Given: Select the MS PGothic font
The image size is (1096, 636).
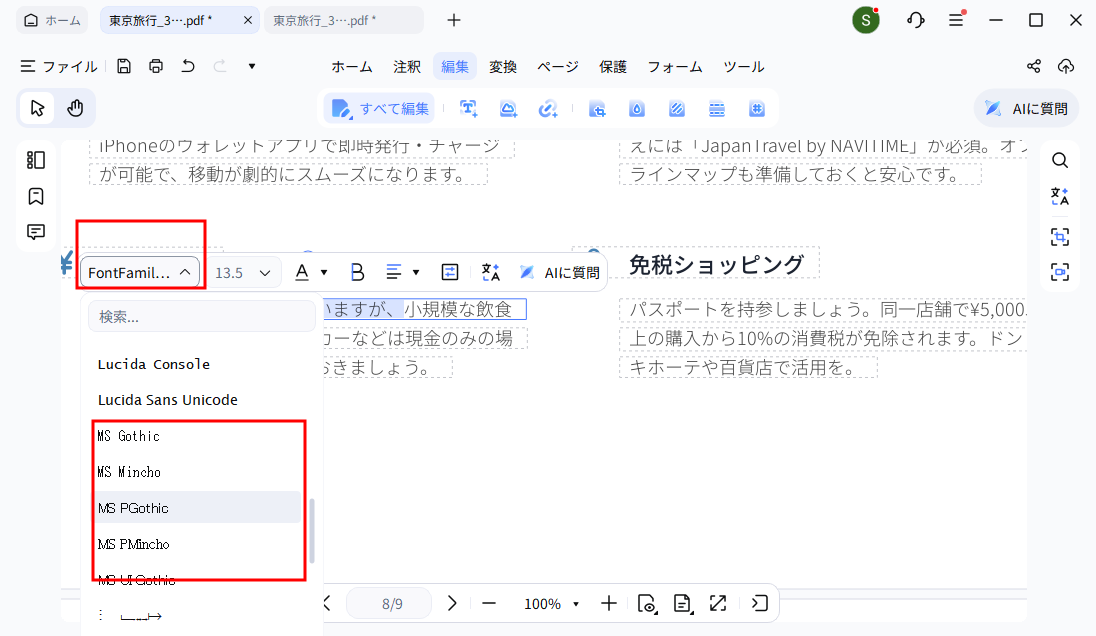Looking at the screenshot, I should click(199, 507).
